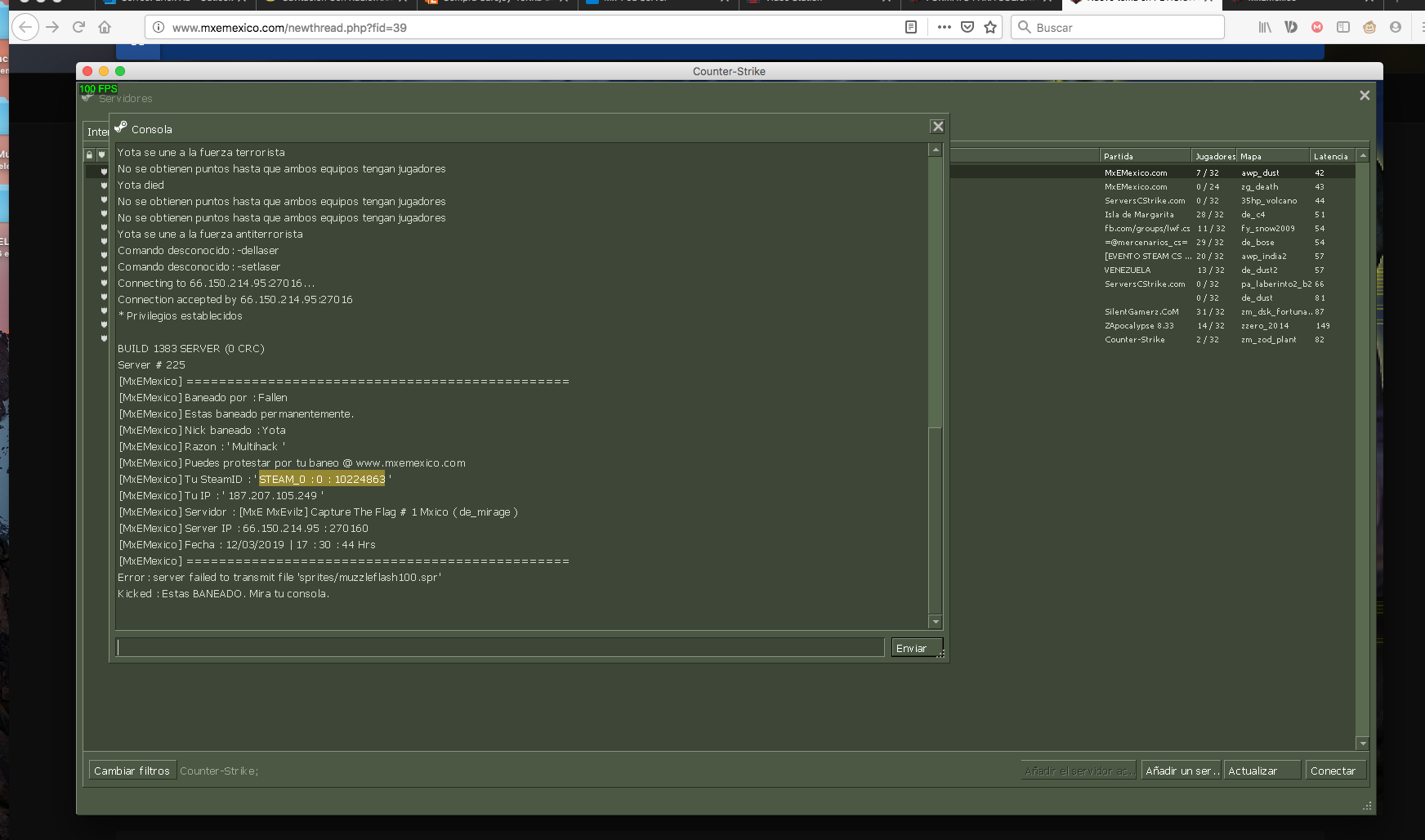Click the 100 FPS indicator
Viewport: 1425px width, 840px height.
[98, 89]
